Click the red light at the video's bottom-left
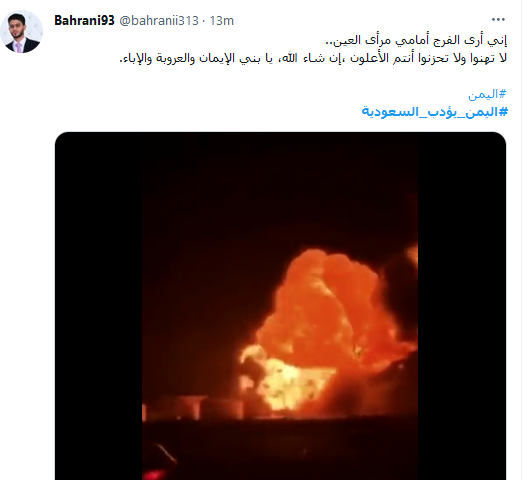Image resolution: width=523 pixels, height=480 pixels. 157,474
